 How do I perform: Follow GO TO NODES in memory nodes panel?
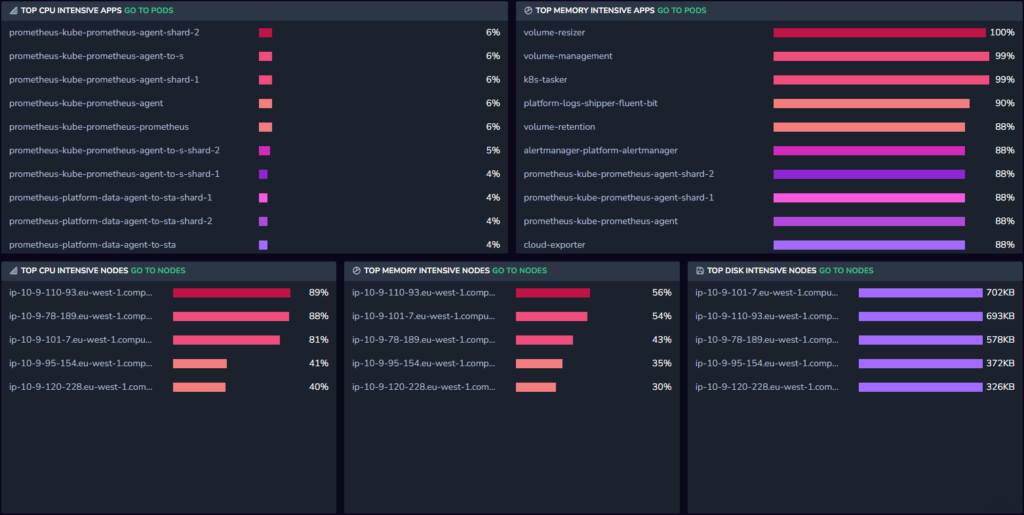tap(520, 270)
